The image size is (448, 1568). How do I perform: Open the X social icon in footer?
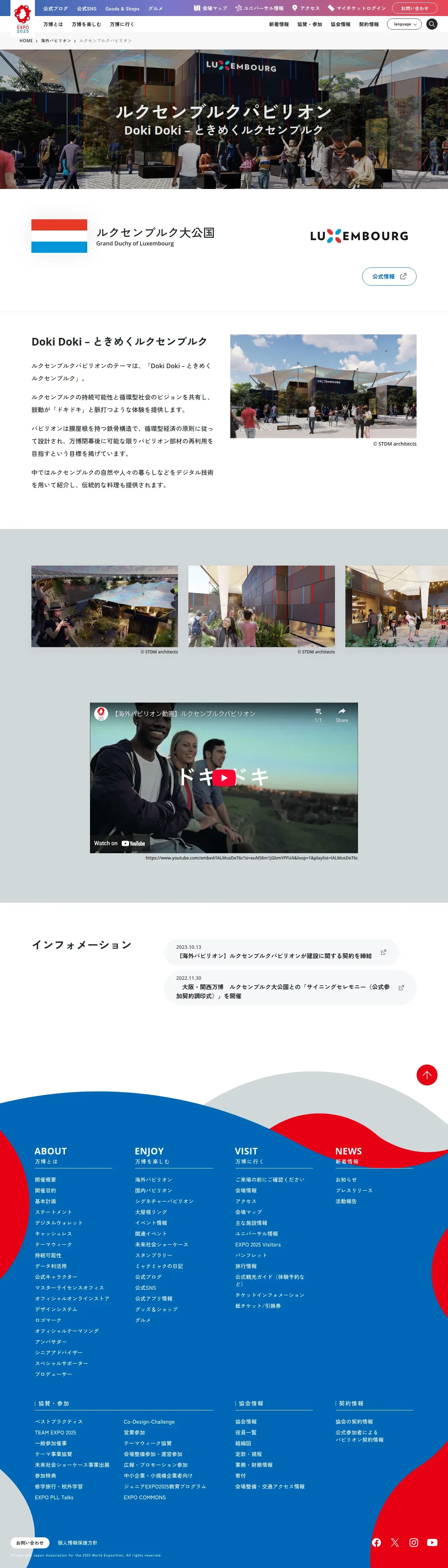click(x=395, y=1542)
